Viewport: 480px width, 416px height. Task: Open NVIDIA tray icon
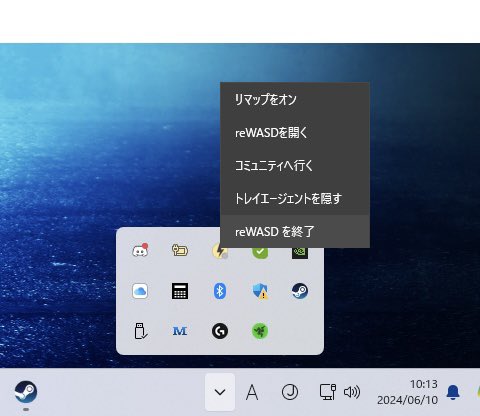(x=300, y=253)
